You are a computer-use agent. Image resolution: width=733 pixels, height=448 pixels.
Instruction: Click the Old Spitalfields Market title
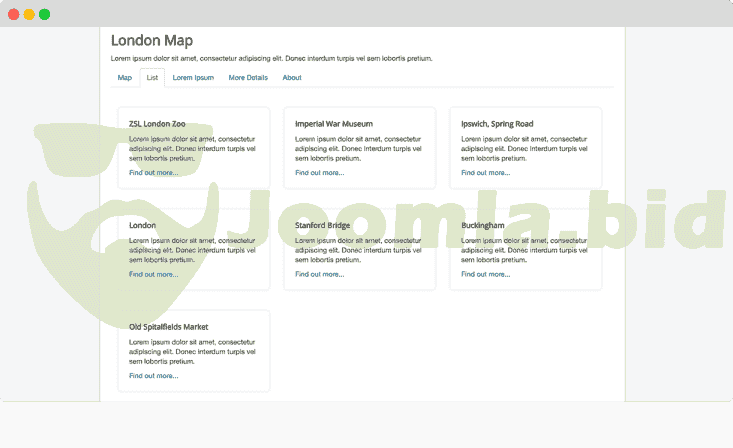(169, 327)
